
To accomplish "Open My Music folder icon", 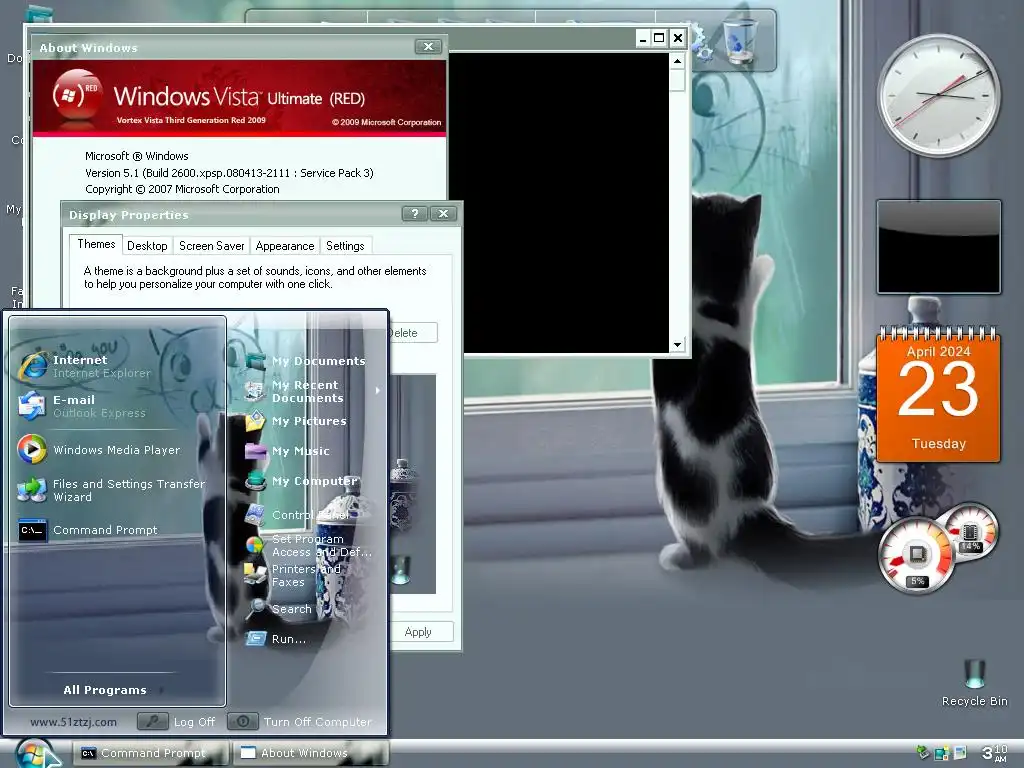I will coord(255,451).
